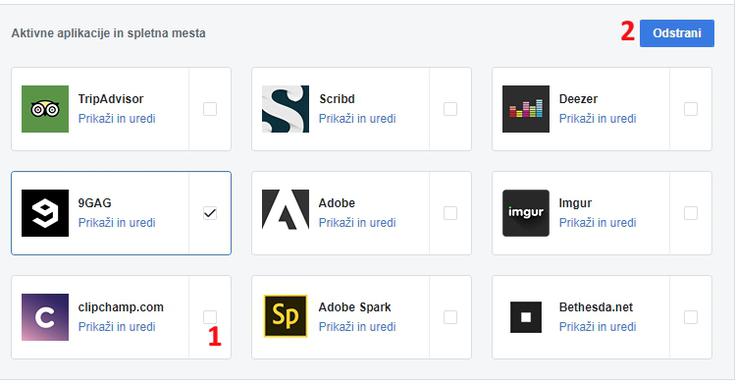This screenshot has height=386, width=736.
Task: Open the Scribd app logo
Action: pos(285,109)
